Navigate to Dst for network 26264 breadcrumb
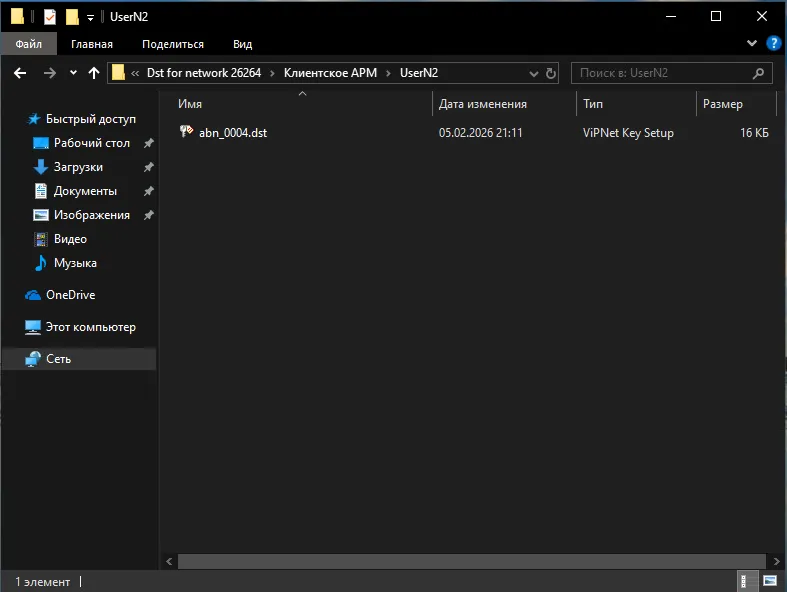The width and height of the screenshot is (787, 592). pyautogui.click(x=204, y=73)
